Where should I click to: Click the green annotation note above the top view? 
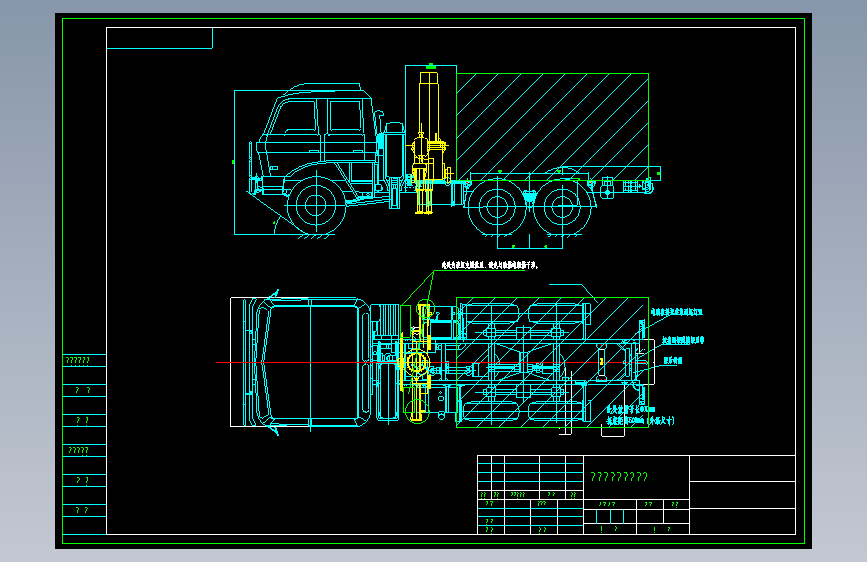(x=489, y=266)
